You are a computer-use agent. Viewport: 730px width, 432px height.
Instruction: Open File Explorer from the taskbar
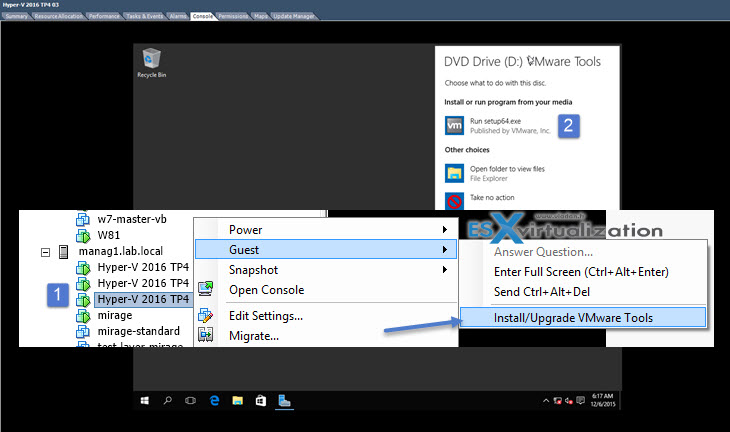(x=237, y=400)
